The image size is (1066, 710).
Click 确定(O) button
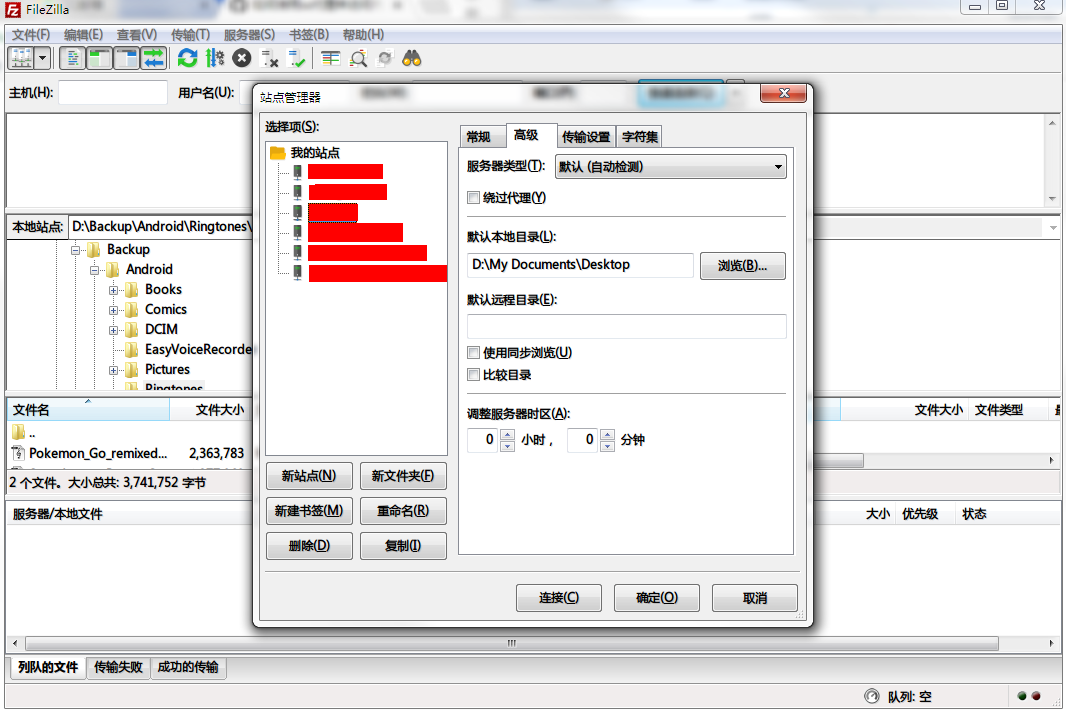657,598
